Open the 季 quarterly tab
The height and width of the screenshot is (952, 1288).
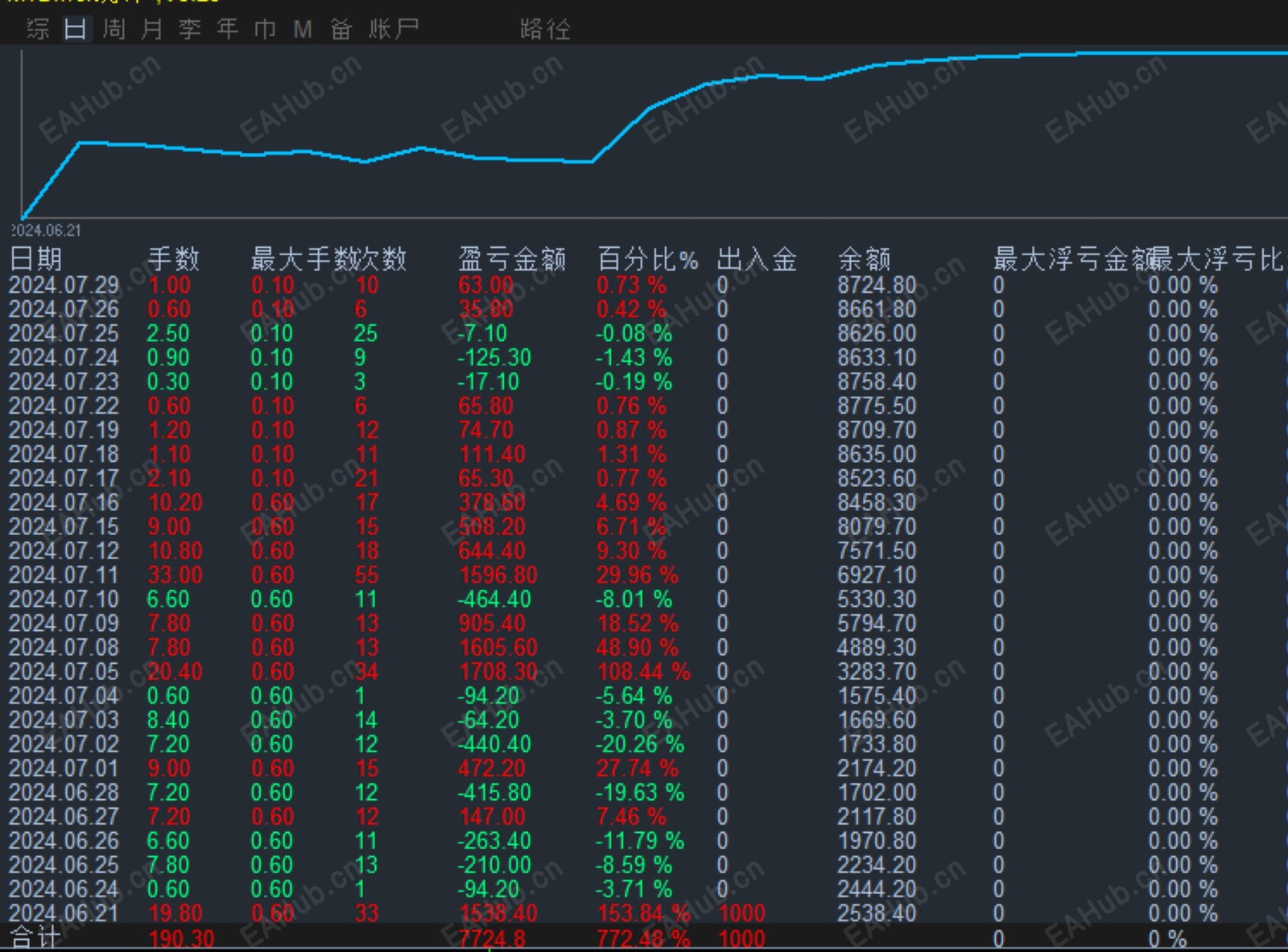click(x=189, y=30)
